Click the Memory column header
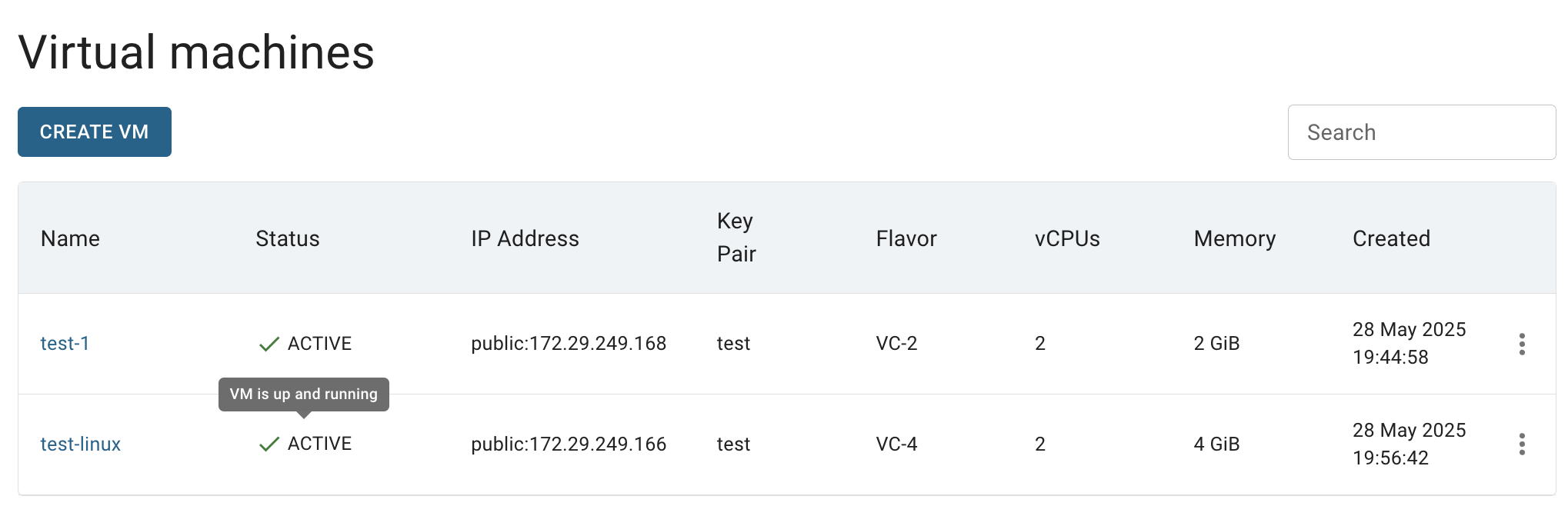Viewport: 1568px width, 506px height. click(1234, 238)
